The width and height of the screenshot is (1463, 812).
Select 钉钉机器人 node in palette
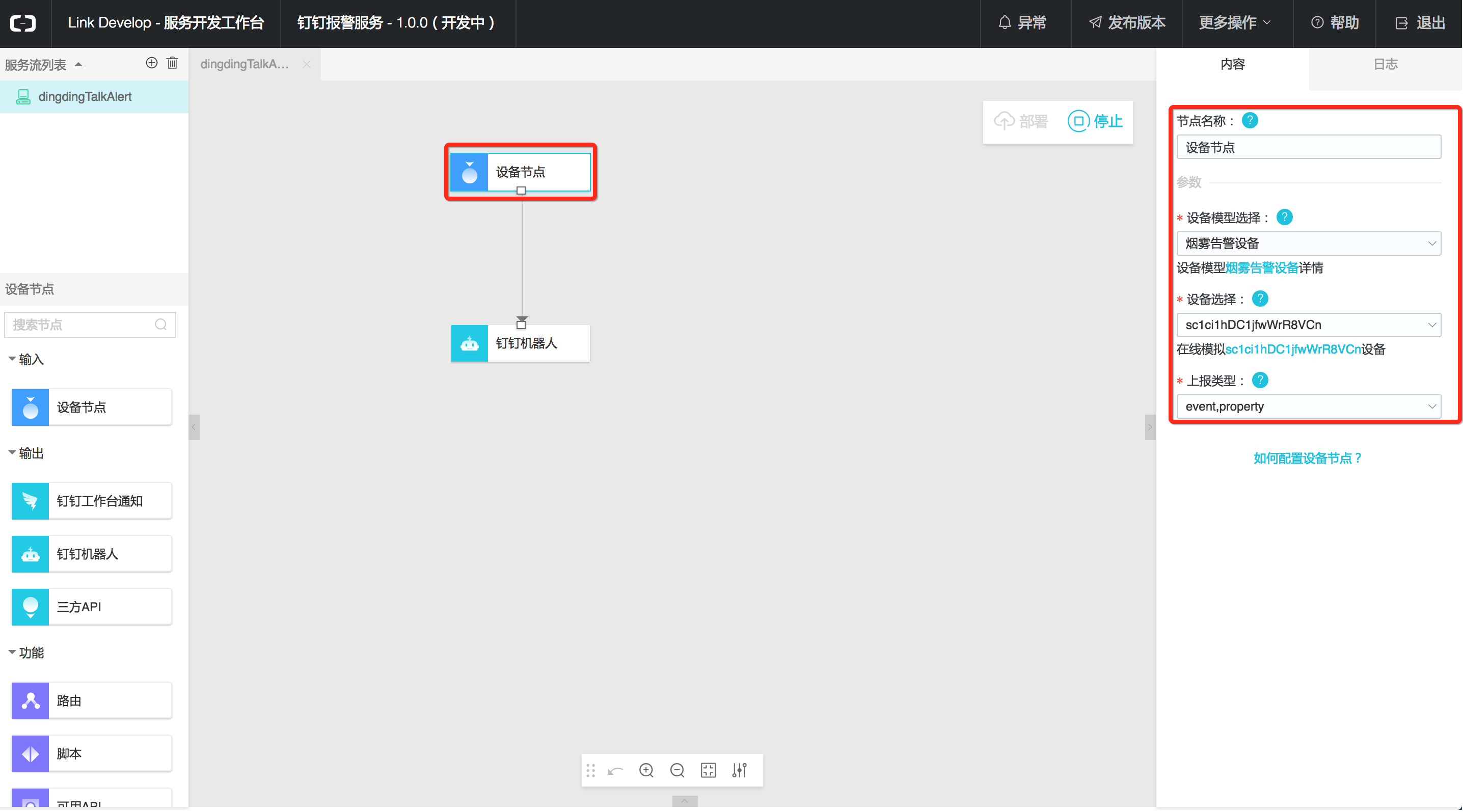coord(92,554)
